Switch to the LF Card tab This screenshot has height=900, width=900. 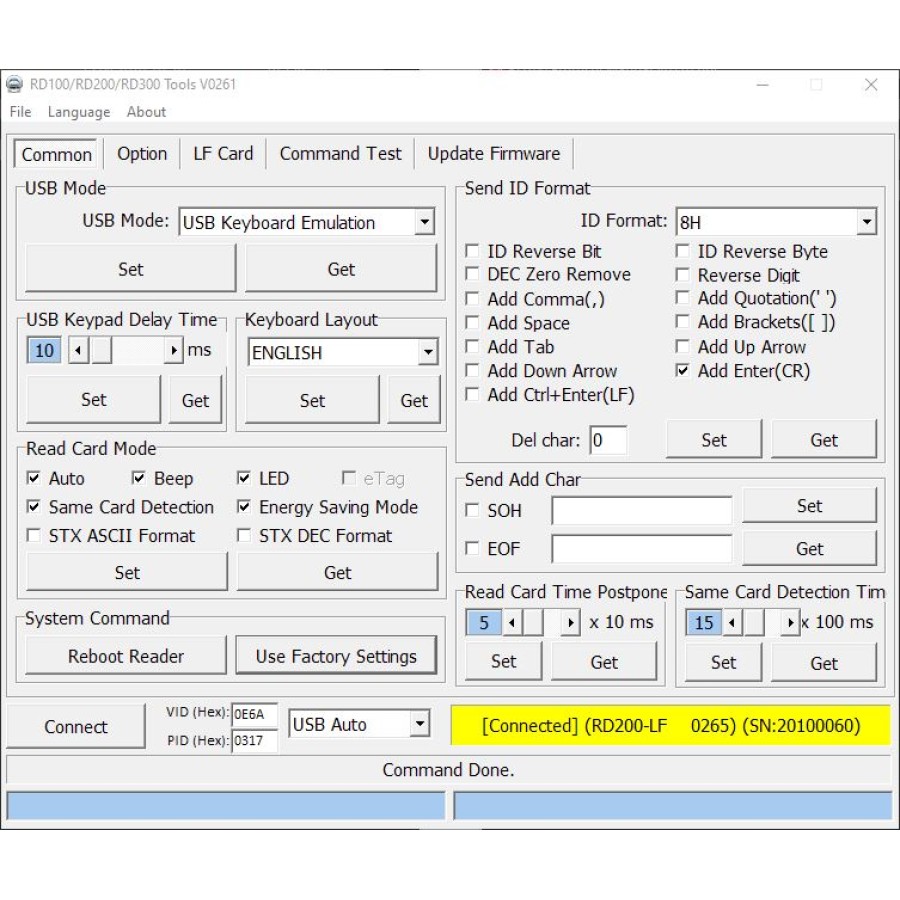pos(223,154)
